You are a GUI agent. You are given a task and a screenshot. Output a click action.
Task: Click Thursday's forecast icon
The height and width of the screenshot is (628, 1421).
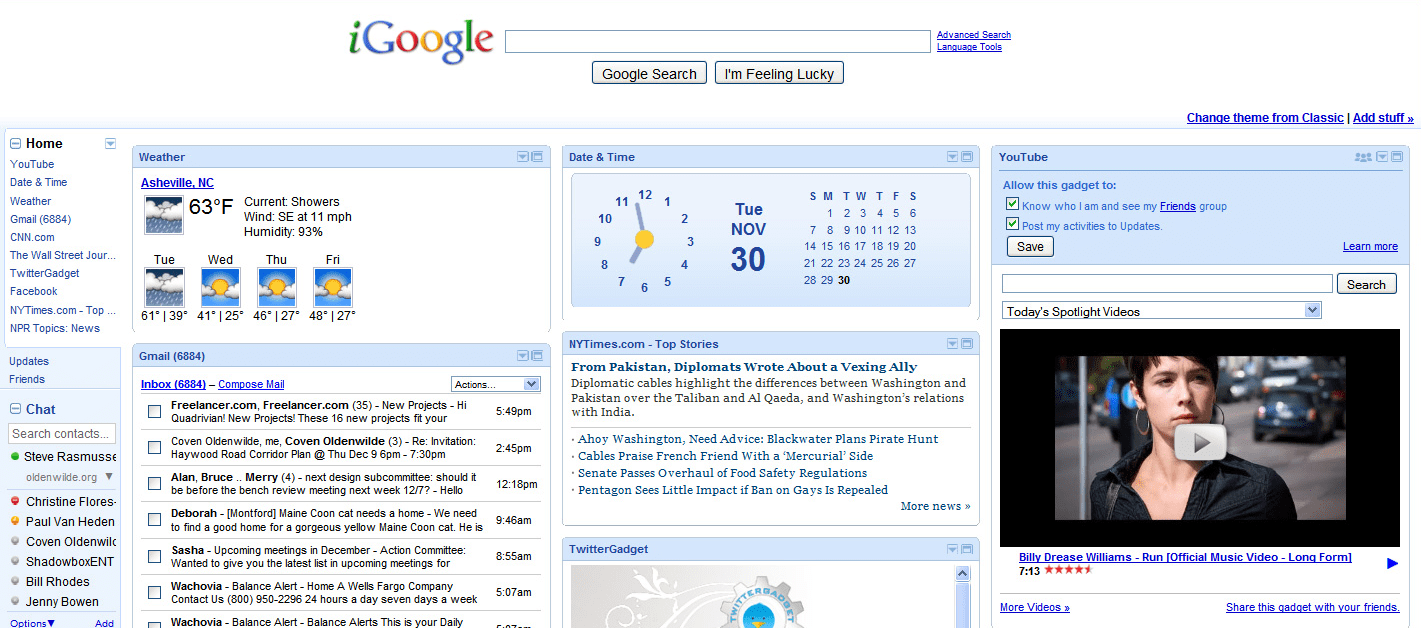[x=277, y=288]
